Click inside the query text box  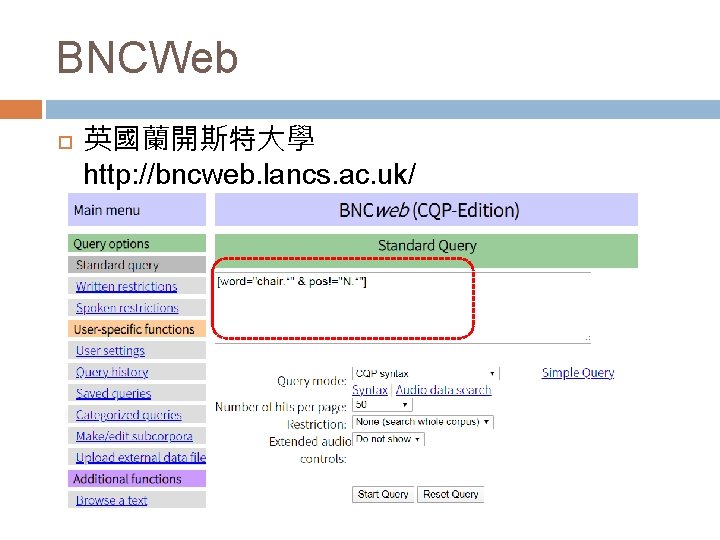point(403,308)
